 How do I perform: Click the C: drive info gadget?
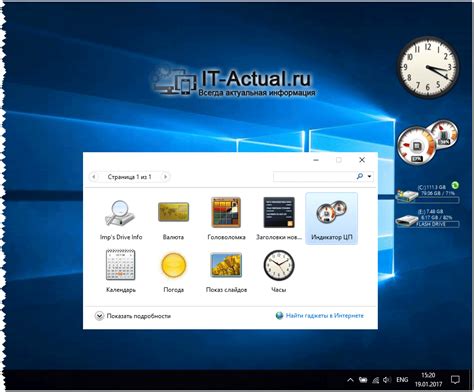click(428, 193)
